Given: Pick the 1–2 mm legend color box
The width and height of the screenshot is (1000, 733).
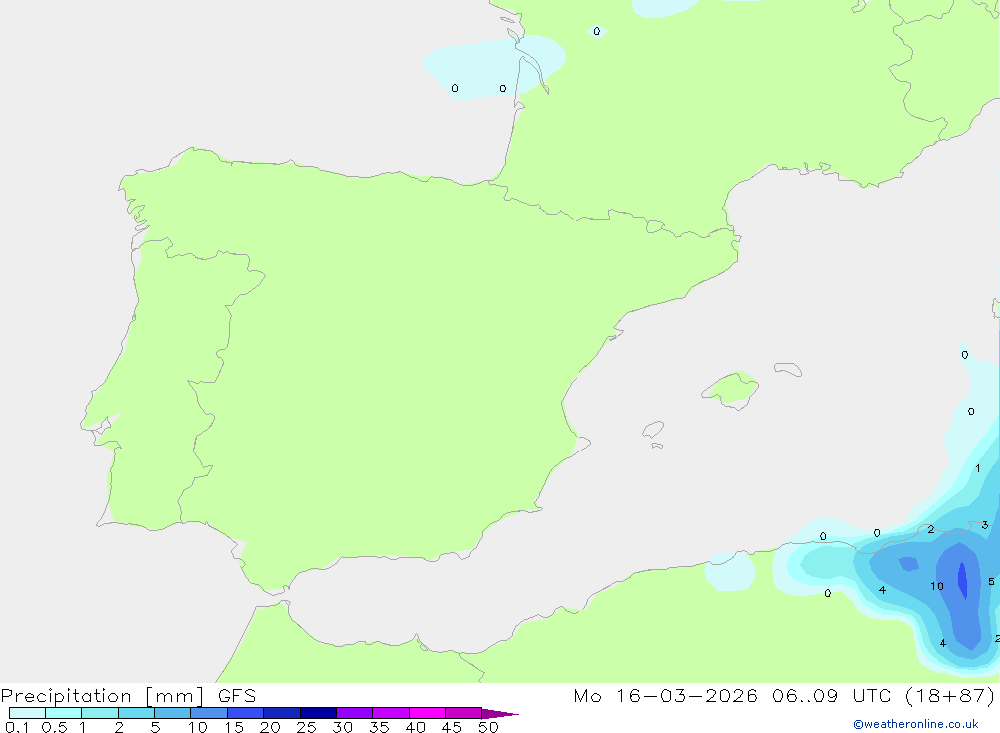Looking at the screenshot, I should [x=99, y=713].
